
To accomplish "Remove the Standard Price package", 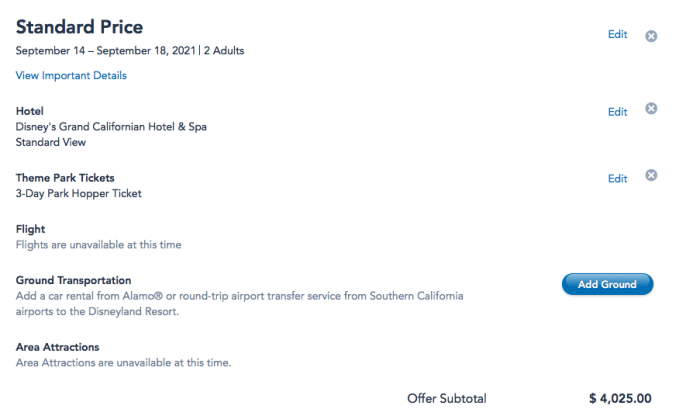I will tap(651, 36).
